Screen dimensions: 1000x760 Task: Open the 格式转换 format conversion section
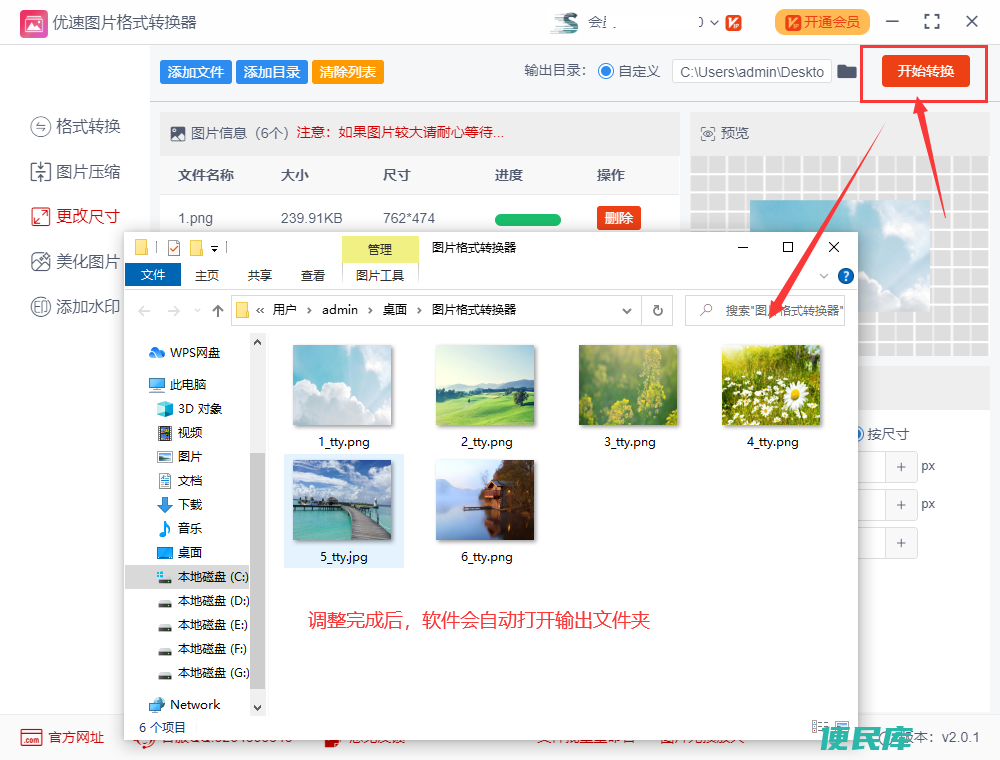pyautogui.click(x=75, y=126)
